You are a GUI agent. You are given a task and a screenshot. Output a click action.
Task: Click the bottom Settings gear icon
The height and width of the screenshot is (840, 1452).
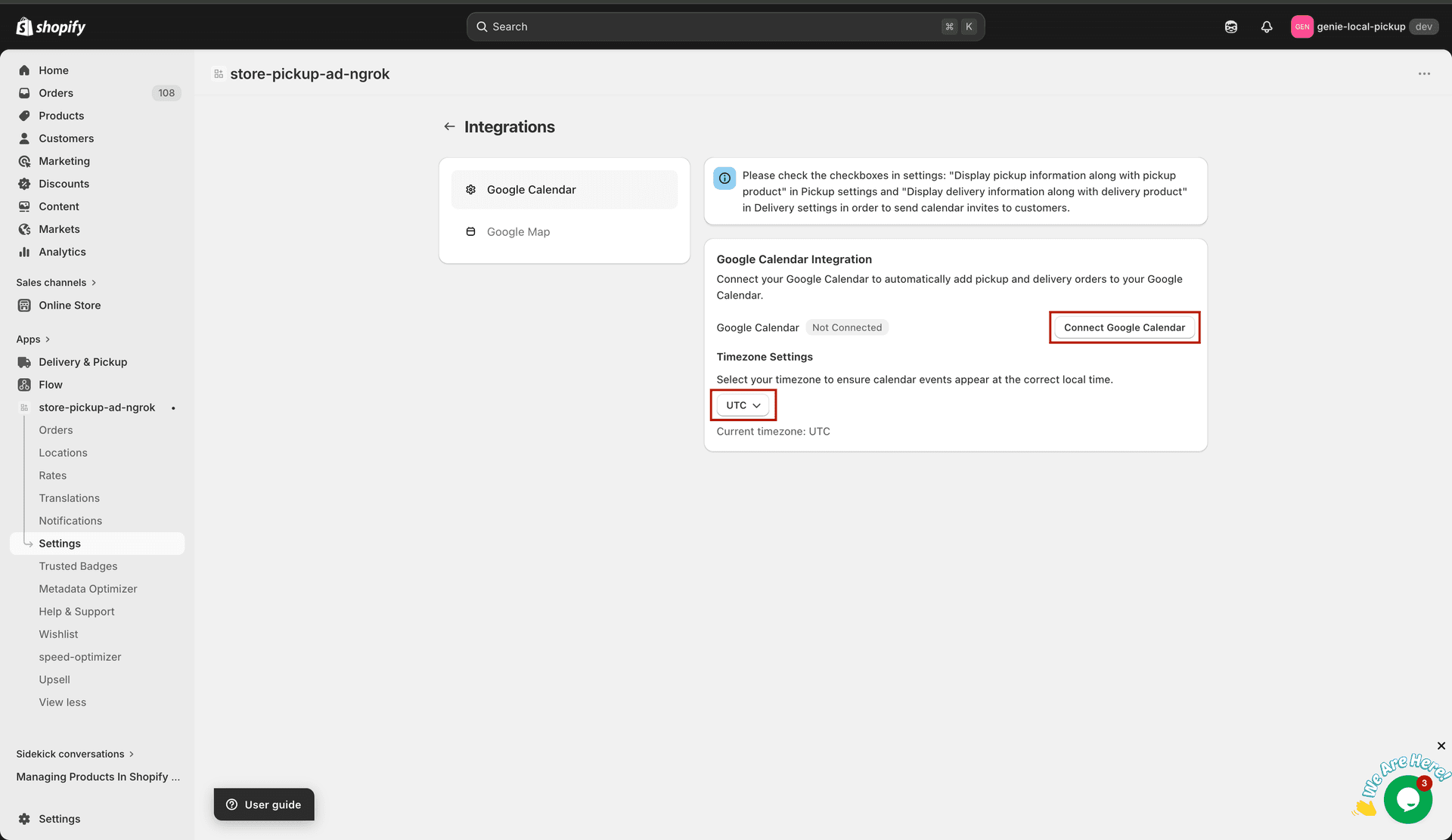point(24,819)
